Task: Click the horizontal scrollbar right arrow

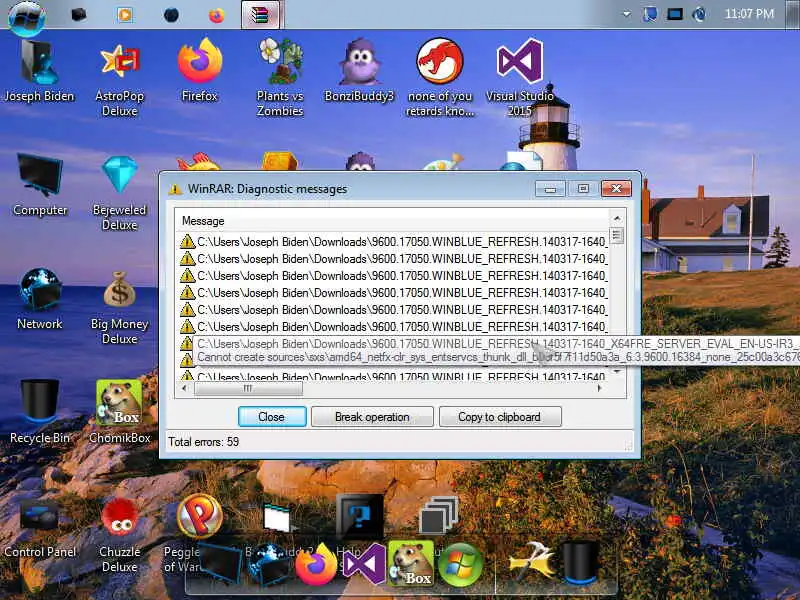Action: 600,388
